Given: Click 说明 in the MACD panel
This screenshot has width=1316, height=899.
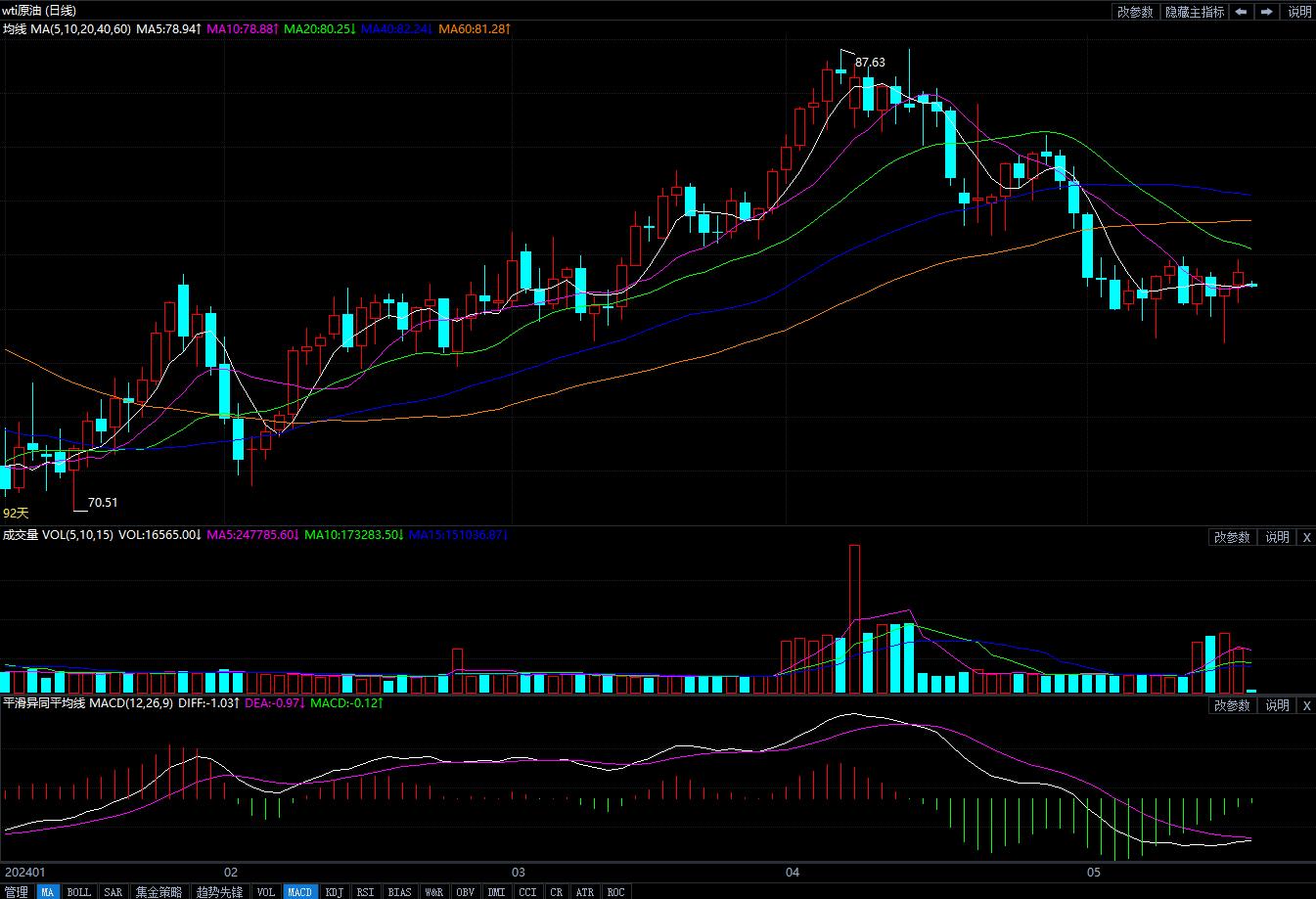Looking at the screenshot, I should (1277, 705).
